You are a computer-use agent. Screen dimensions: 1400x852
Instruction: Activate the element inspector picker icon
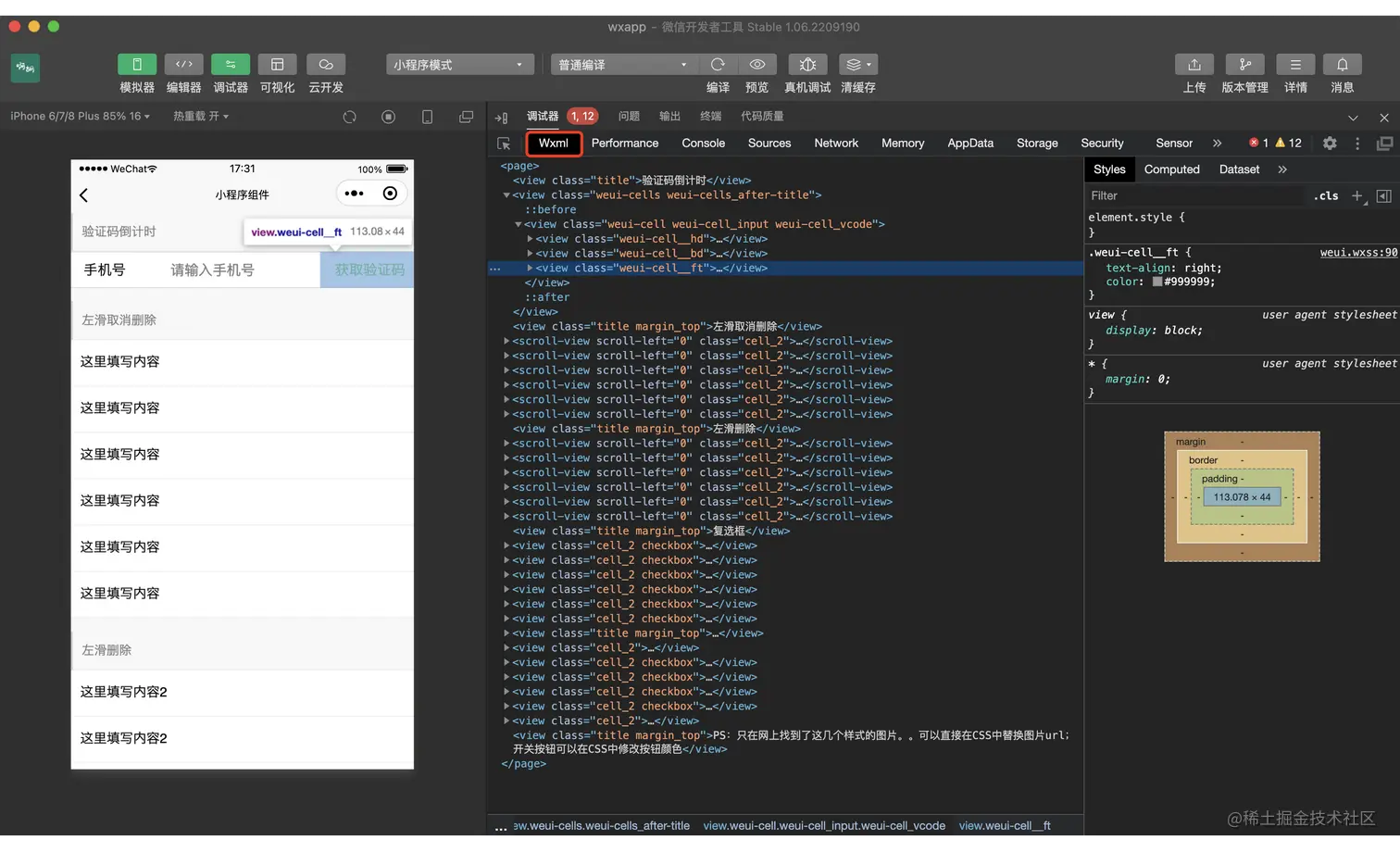(504, 144)
